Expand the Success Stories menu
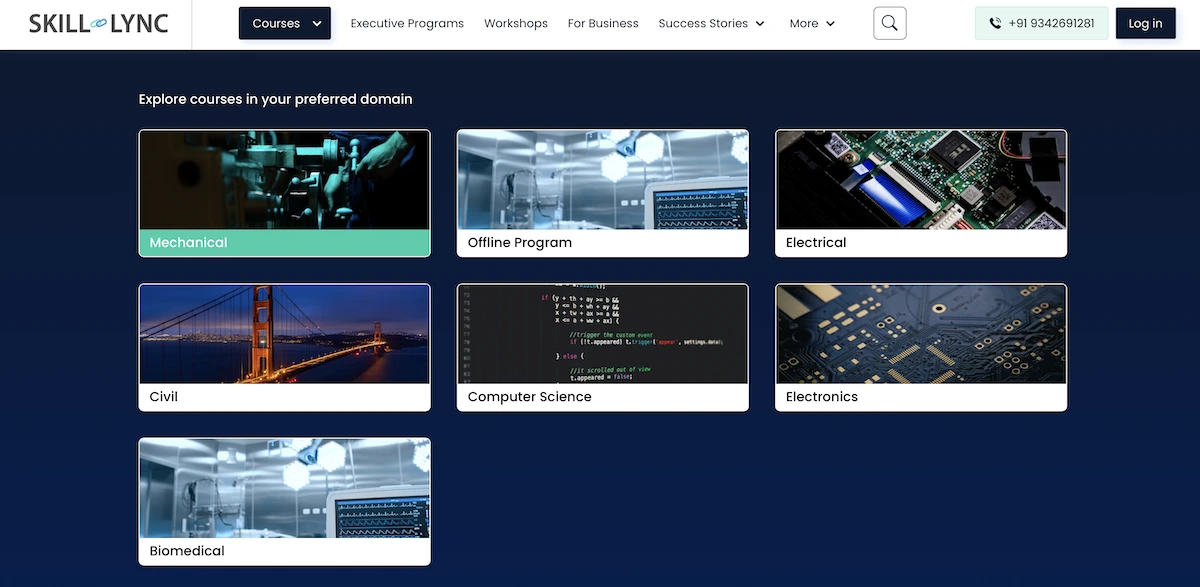The image size is (1200, 587). click(x=711, y=23)
